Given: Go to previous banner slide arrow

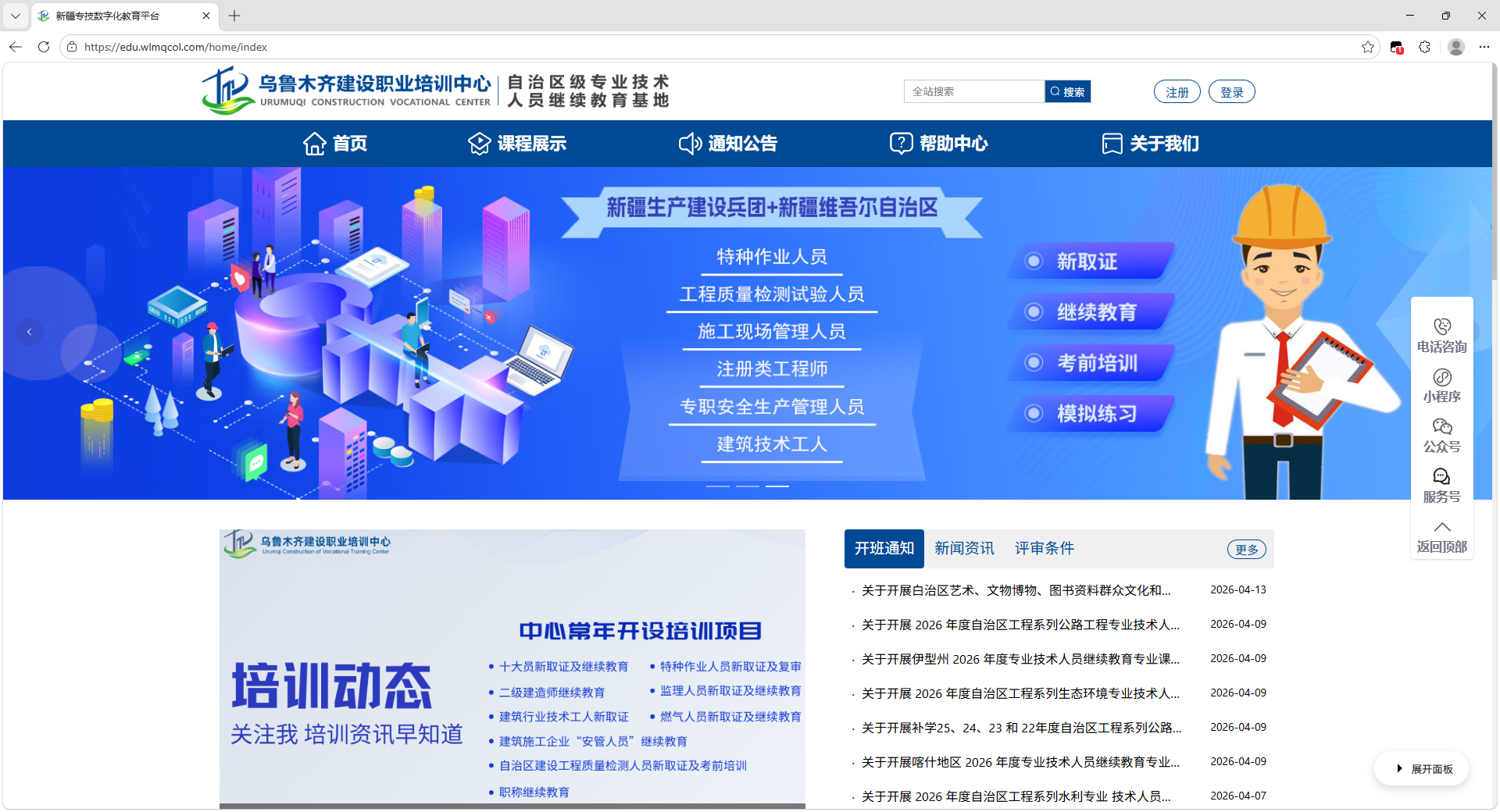Looking at the screenshot, I should (30, 332).
